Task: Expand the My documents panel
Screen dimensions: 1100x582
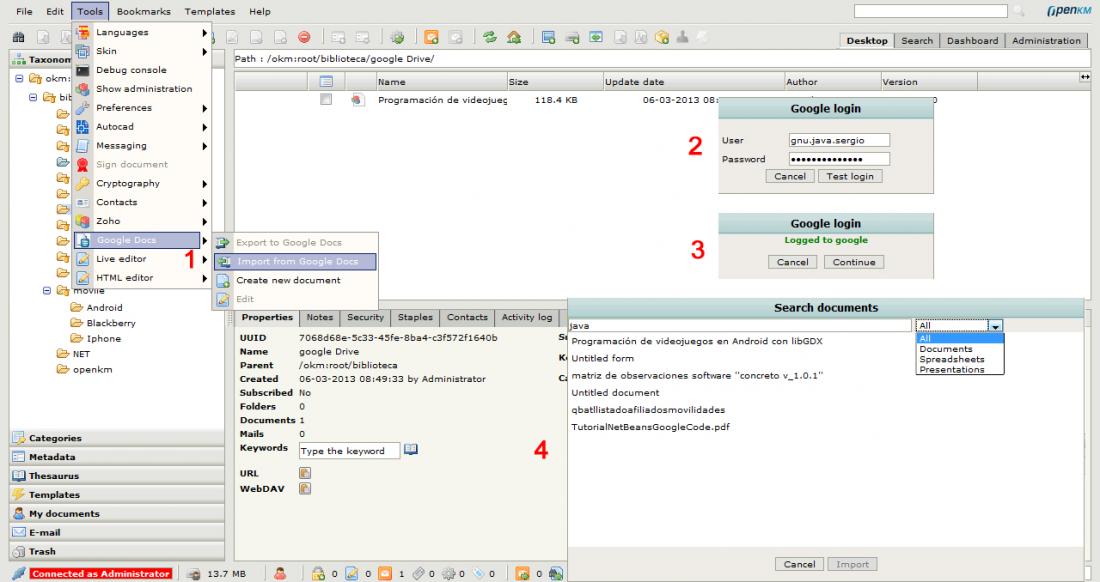Action: [117, 513]
